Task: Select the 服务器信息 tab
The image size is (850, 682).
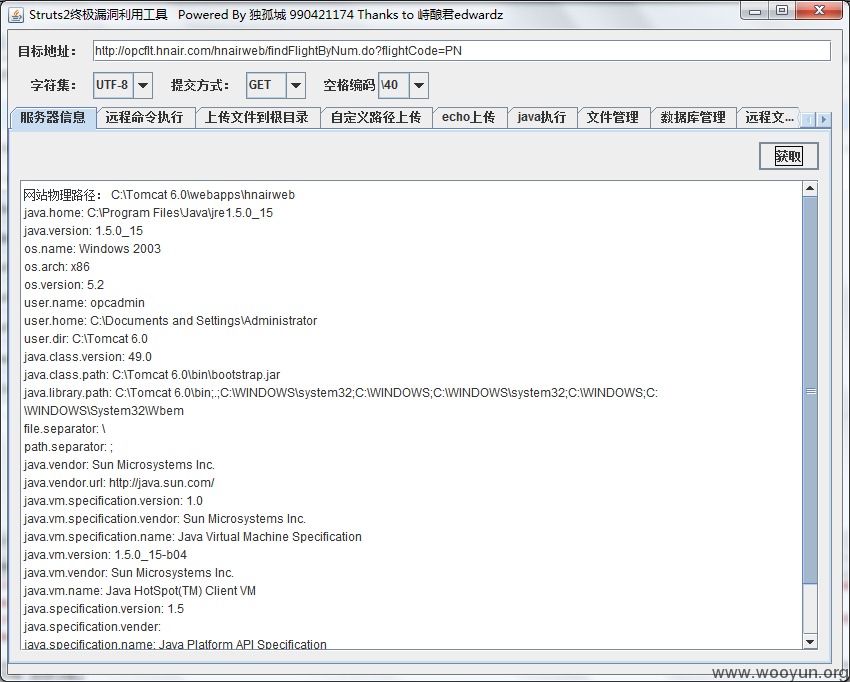Action: [x=53, y=117]
